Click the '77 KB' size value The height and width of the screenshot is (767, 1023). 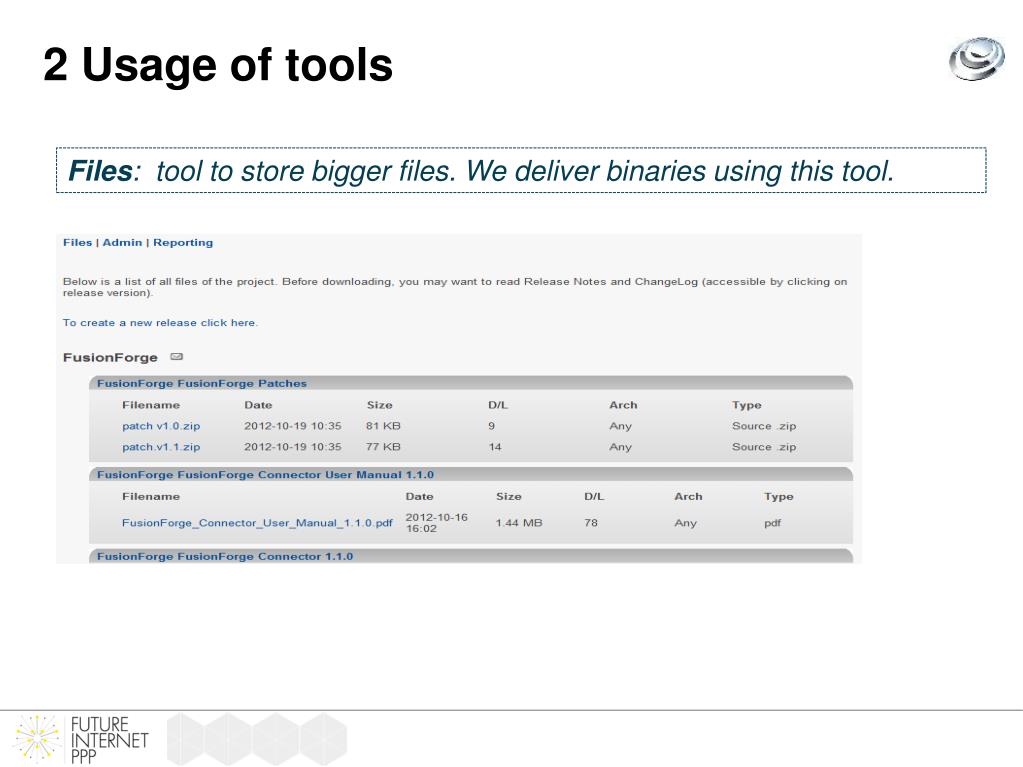383,447
